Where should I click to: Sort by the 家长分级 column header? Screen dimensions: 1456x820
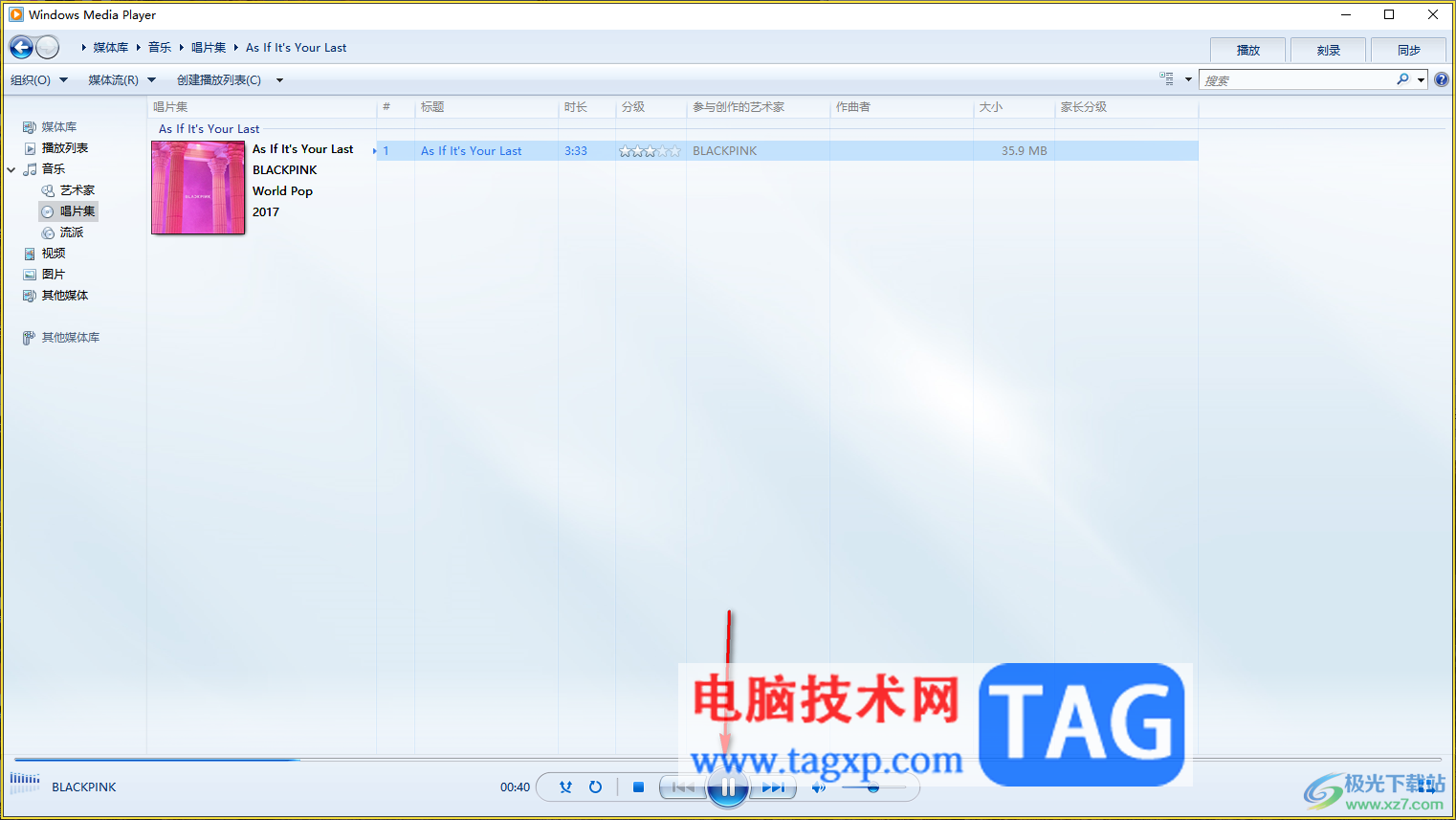click(1126, 107)
